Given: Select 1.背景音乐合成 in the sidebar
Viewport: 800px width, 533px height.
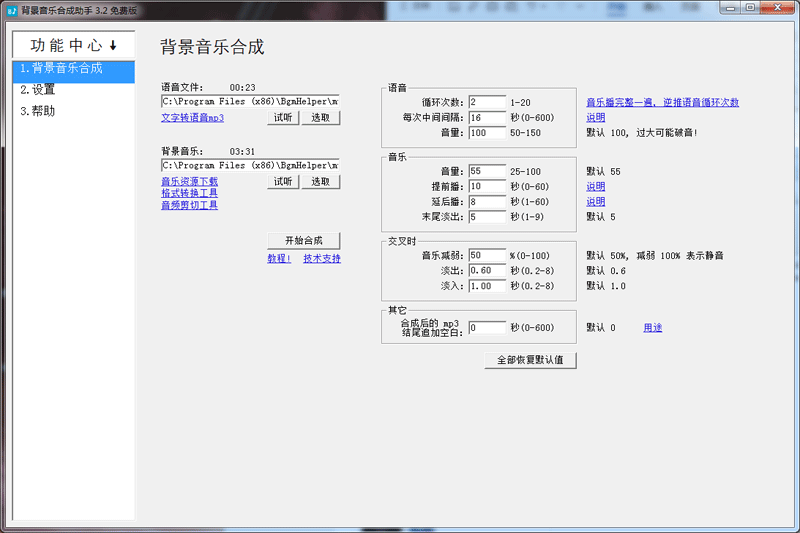Looking at the screenshot, I should [61, 69].
